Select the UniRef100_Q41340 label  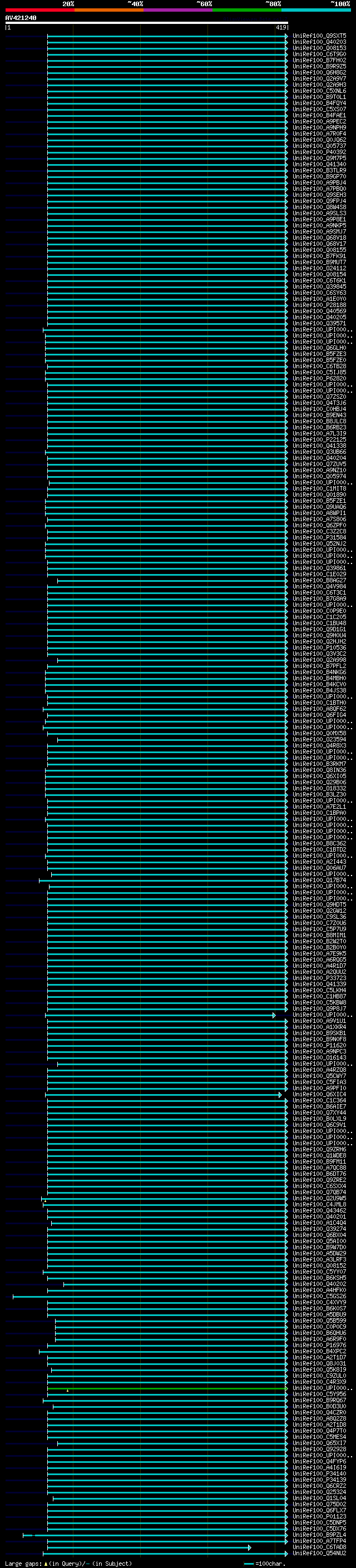click(319, 164)
